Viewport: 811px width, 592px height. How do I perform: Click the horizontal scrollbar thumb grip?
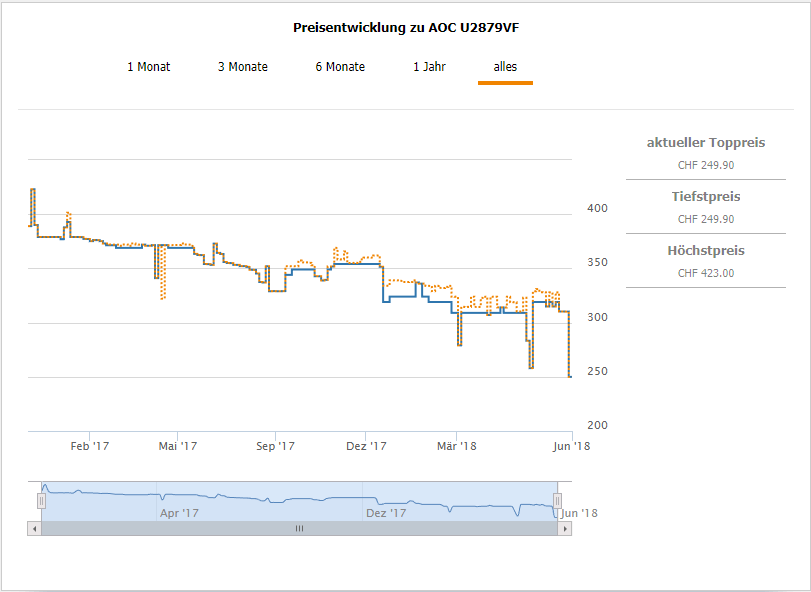coord(299,528)
